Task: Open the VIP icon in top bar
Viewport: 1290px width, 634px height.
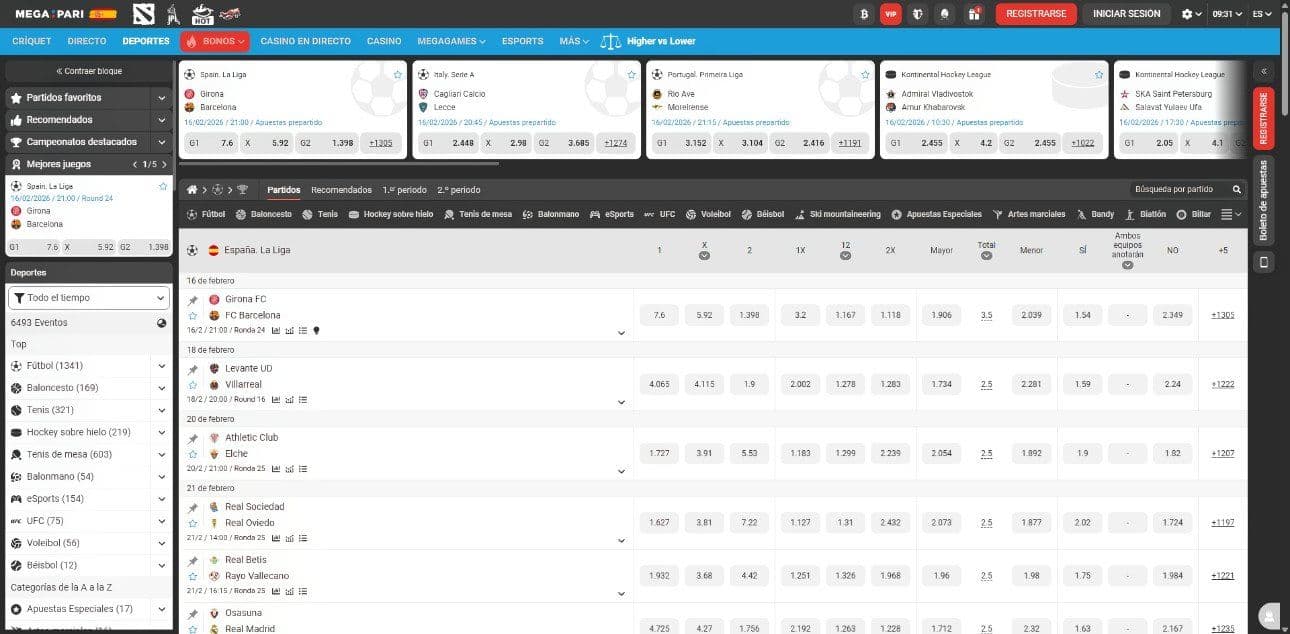Action: tap(891, 14)
